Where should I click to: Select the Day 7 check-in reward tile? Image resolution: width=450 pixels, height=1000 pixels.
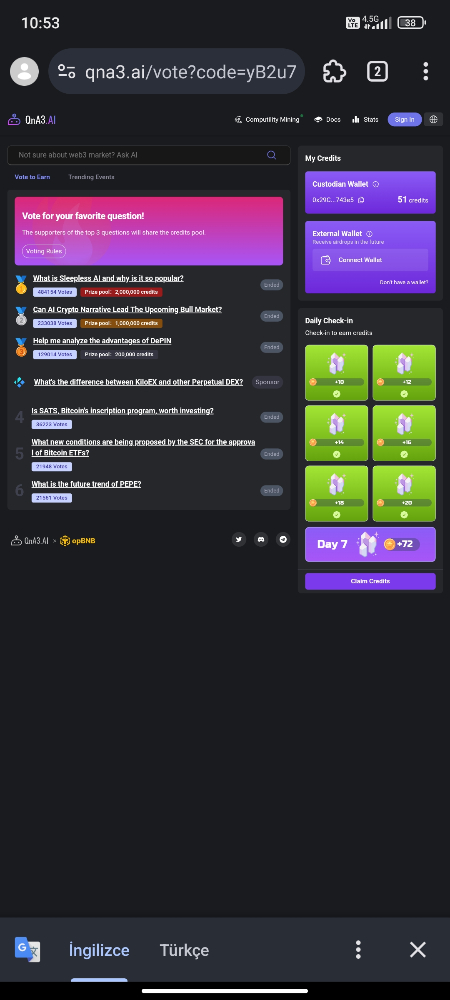[x=370, y=544]
